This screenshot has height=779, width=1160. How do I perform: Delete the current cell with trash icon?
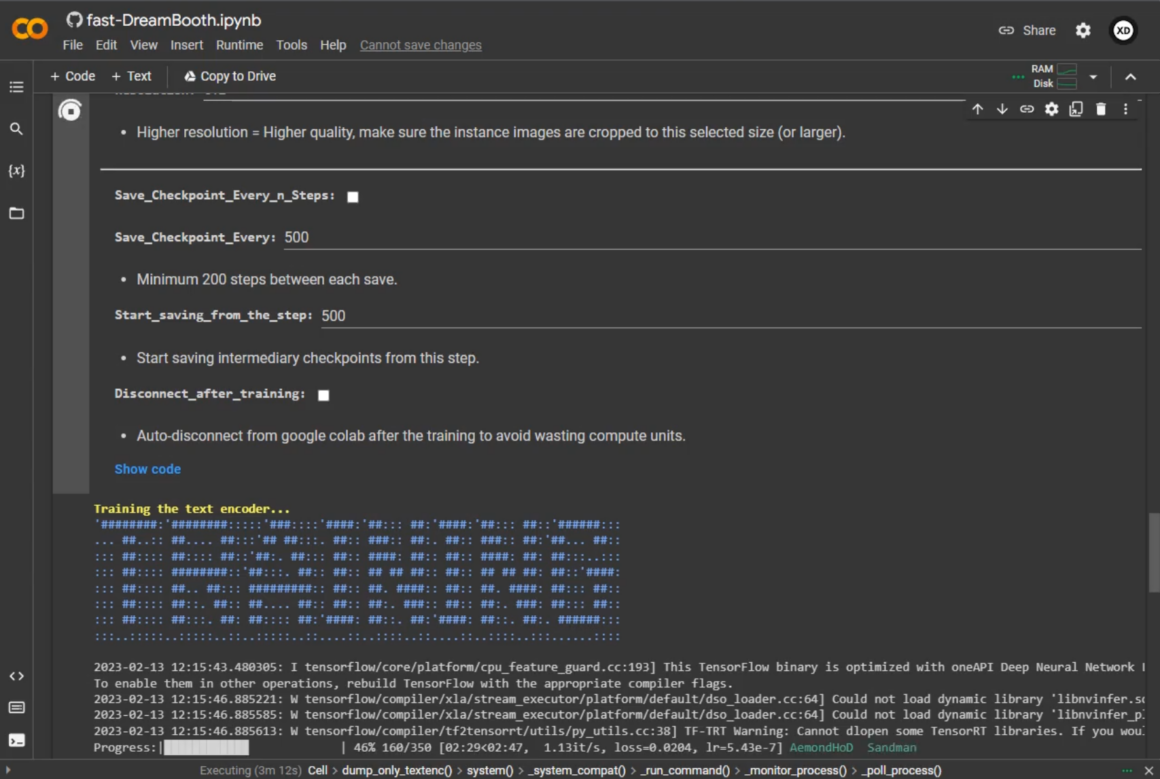pyautogui.click(x=1101, y=109)
